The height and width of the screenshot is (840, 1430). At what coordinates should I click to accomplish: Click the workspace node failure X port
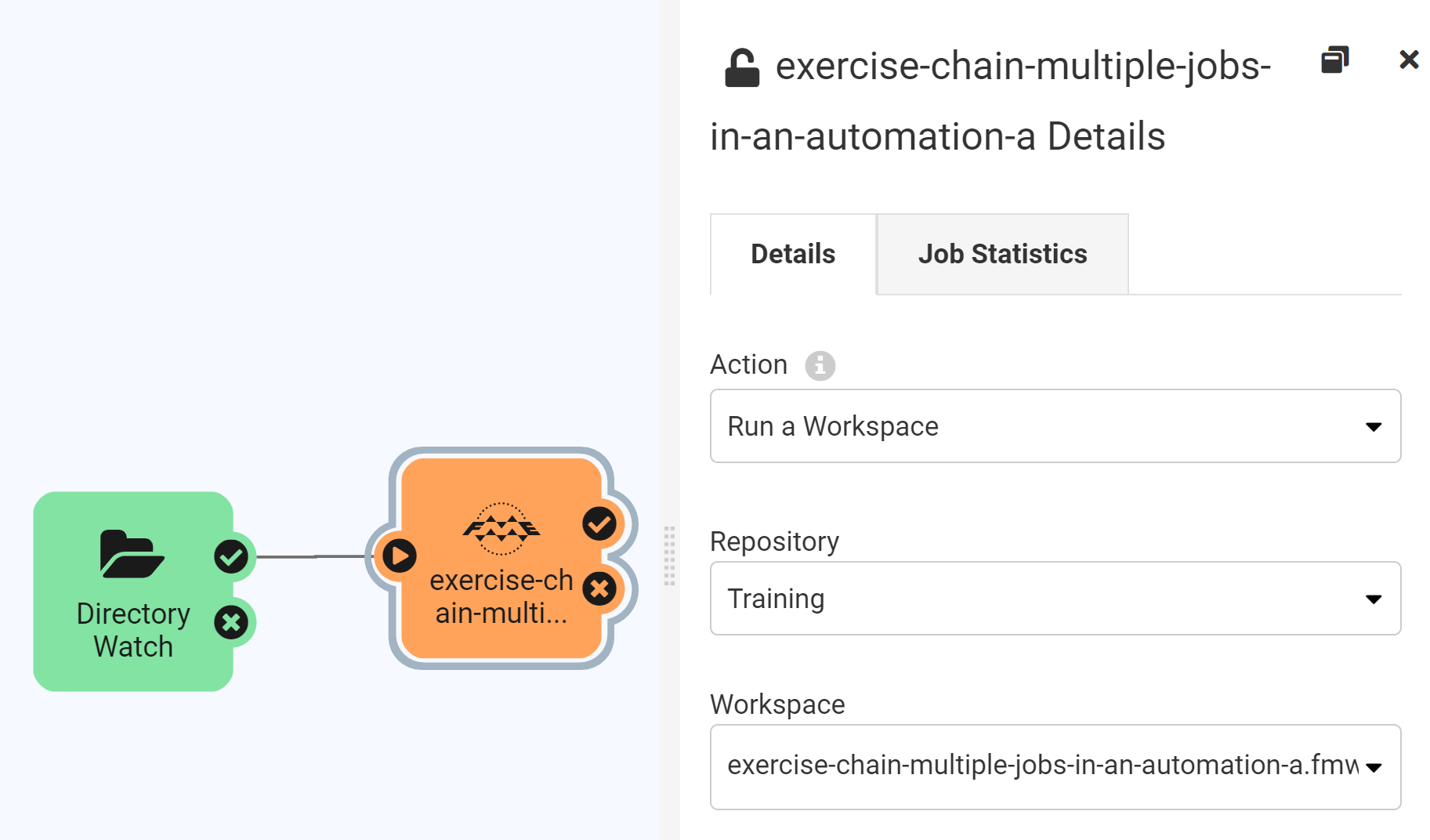tap(599, 589)
